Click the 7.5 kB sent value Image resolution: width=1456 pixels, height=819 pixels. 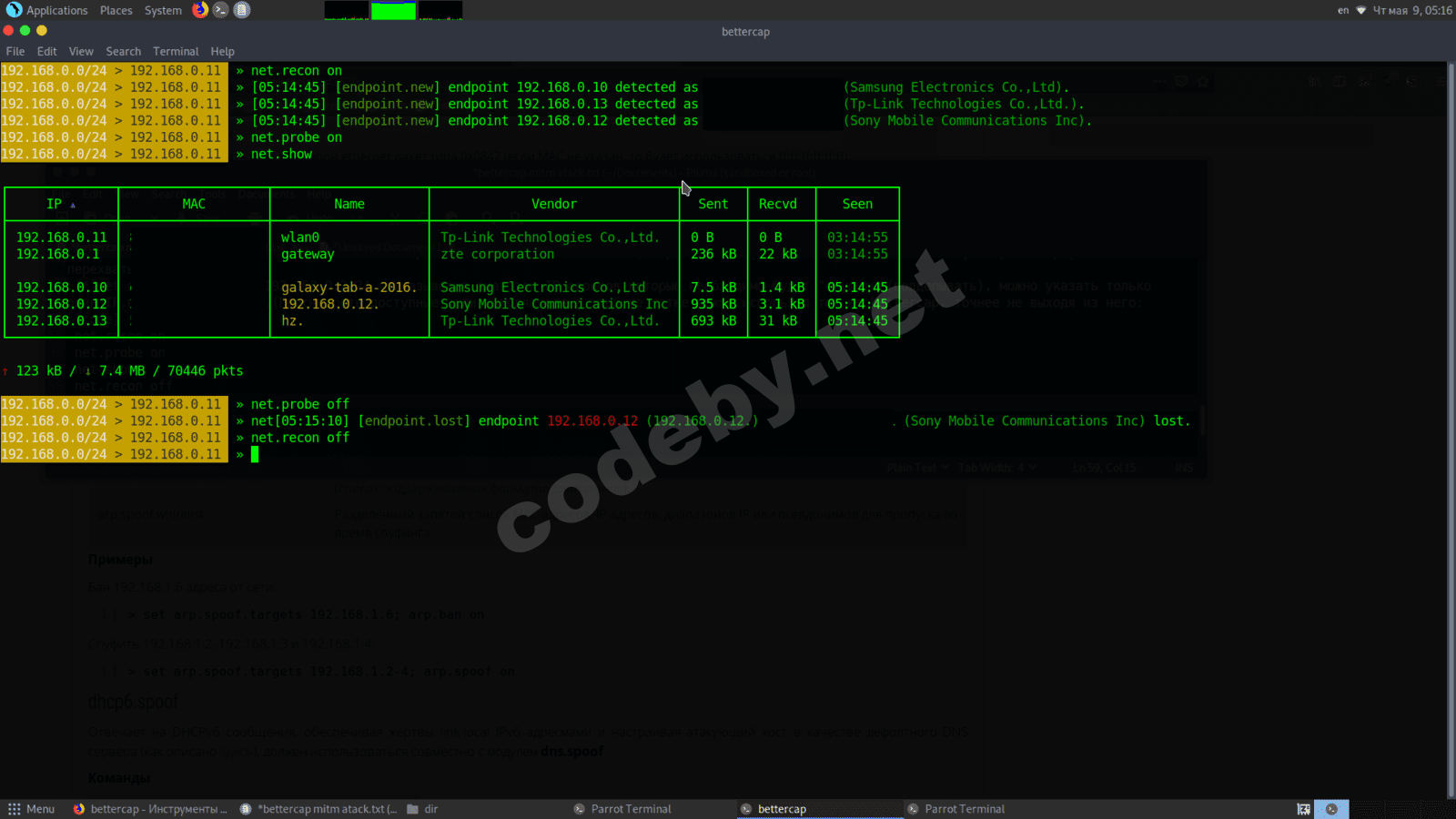tap(713, 288)
